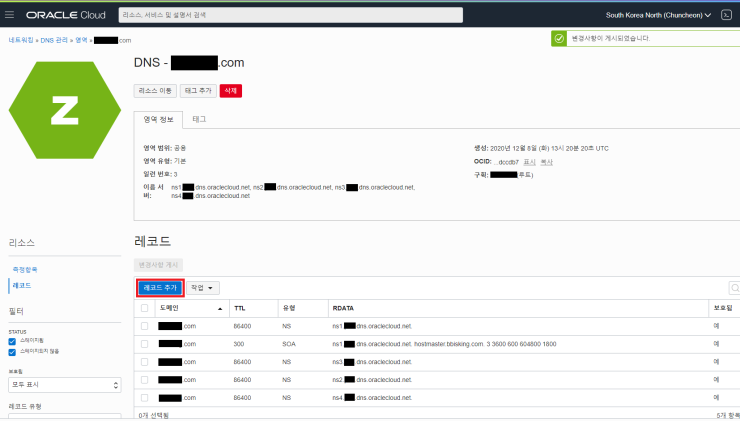Switch to the 태그 tab

coord(199,119)
